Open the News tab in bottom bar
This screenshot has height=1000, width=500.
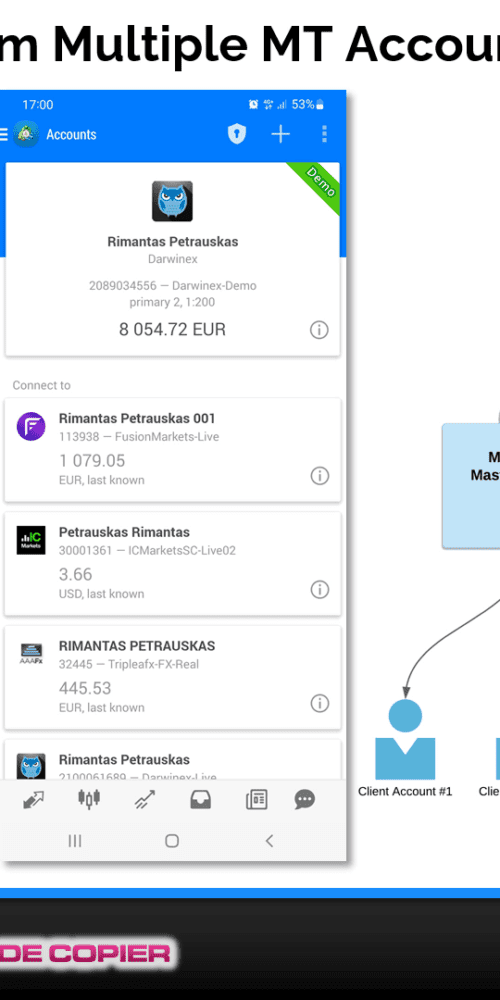[256, 799]
